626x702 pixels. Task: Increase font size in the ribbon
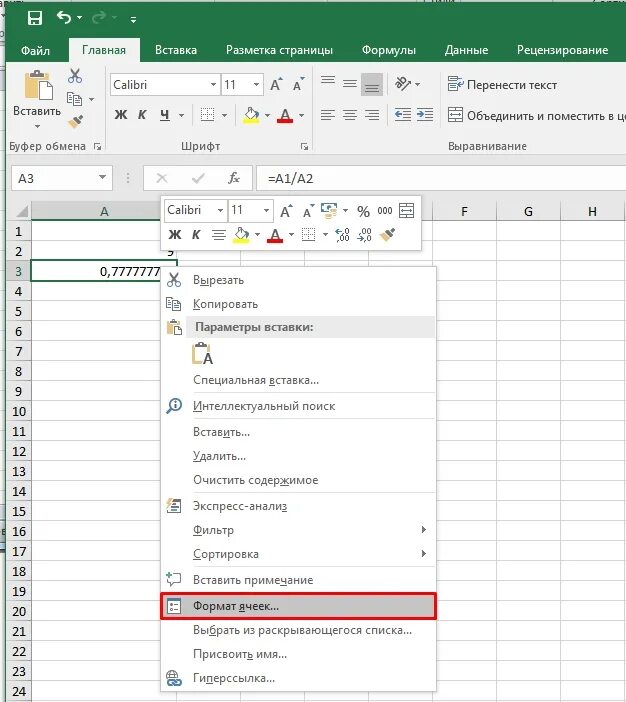coord(276,85)
